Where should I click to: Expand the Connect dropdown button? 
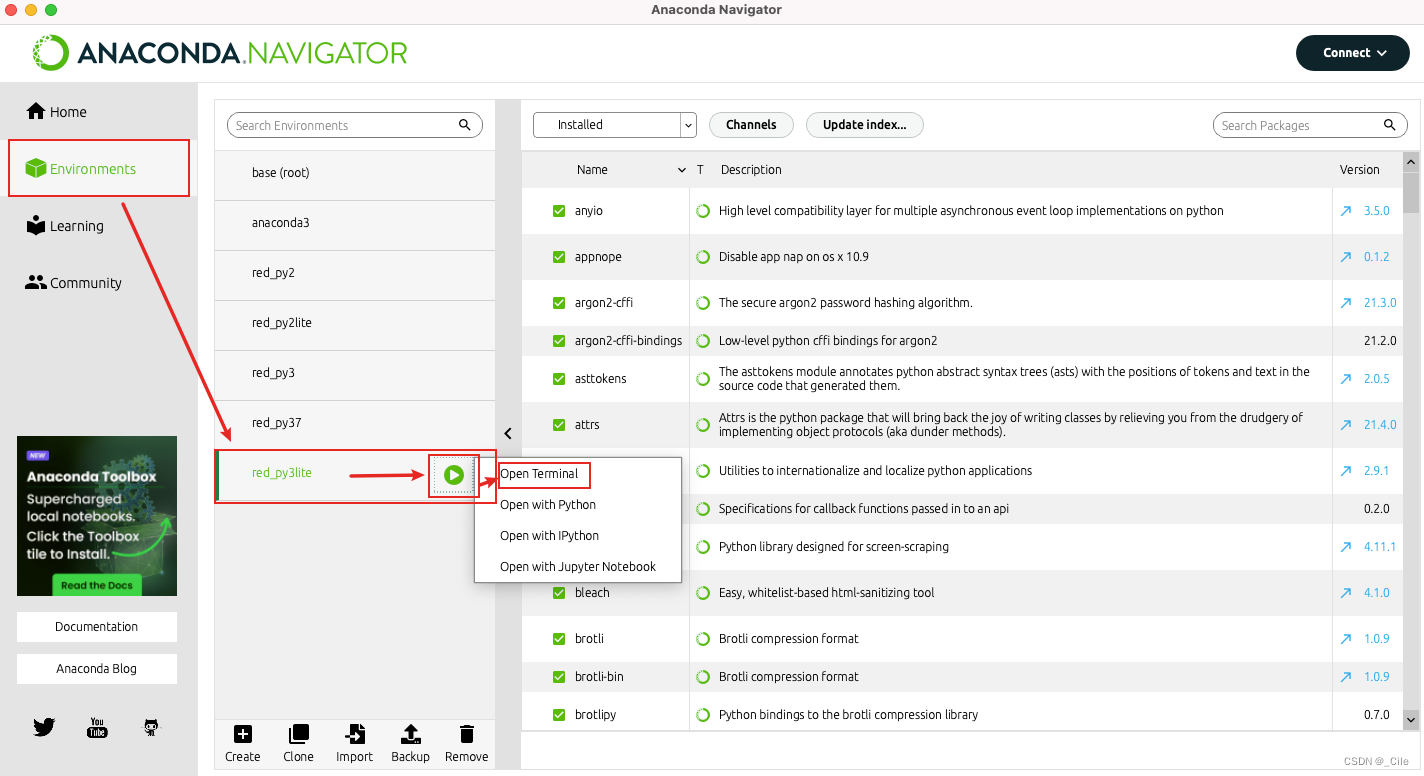click(1354, 53)
